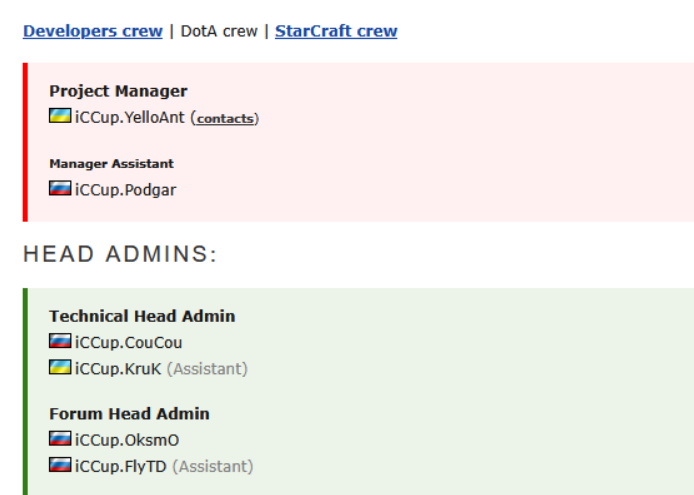Click the iCCup.YelloAnt username

click(130, 117)
